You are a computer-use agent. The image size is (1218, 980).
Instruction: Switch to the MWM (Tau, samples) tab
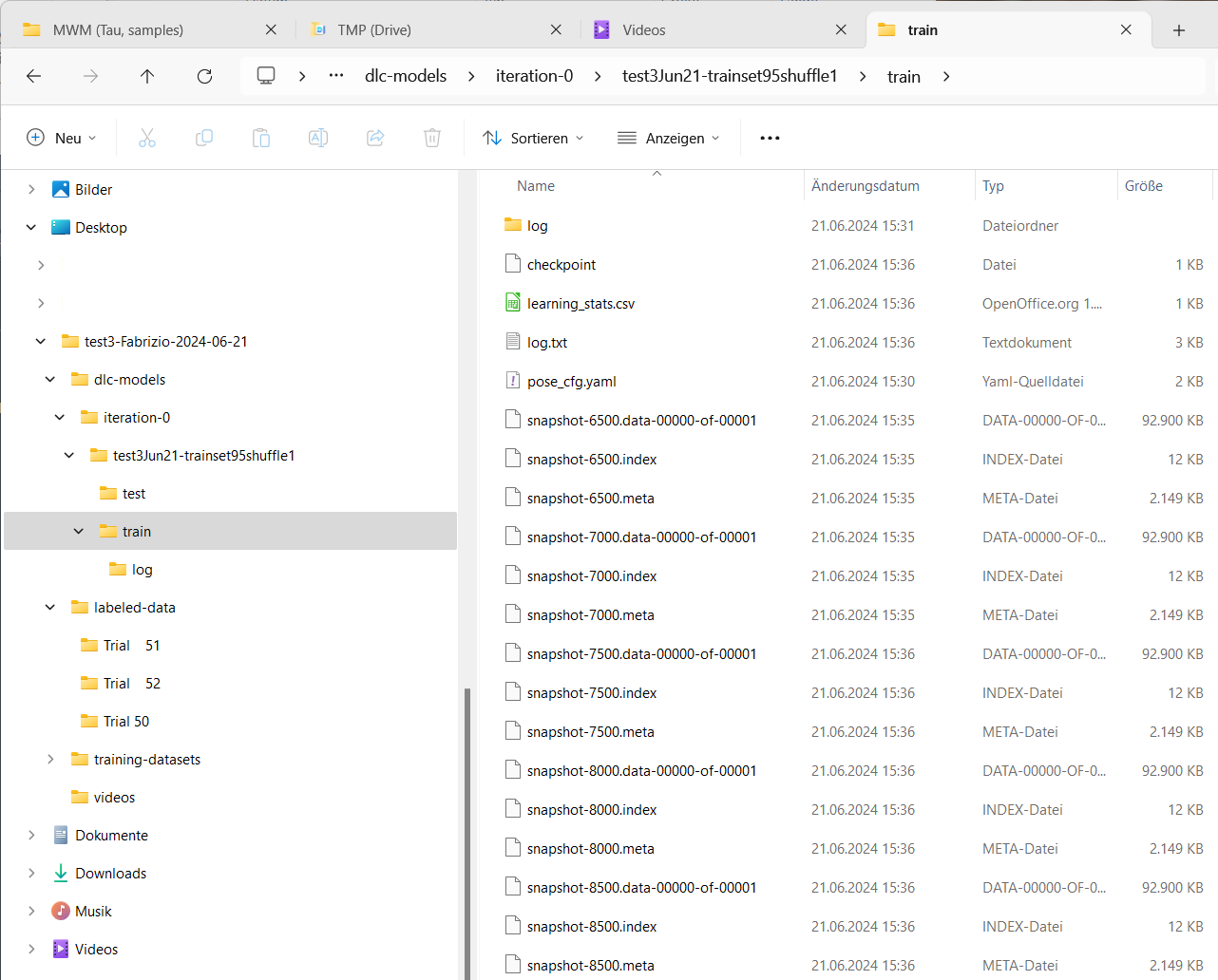pos(150,30)
